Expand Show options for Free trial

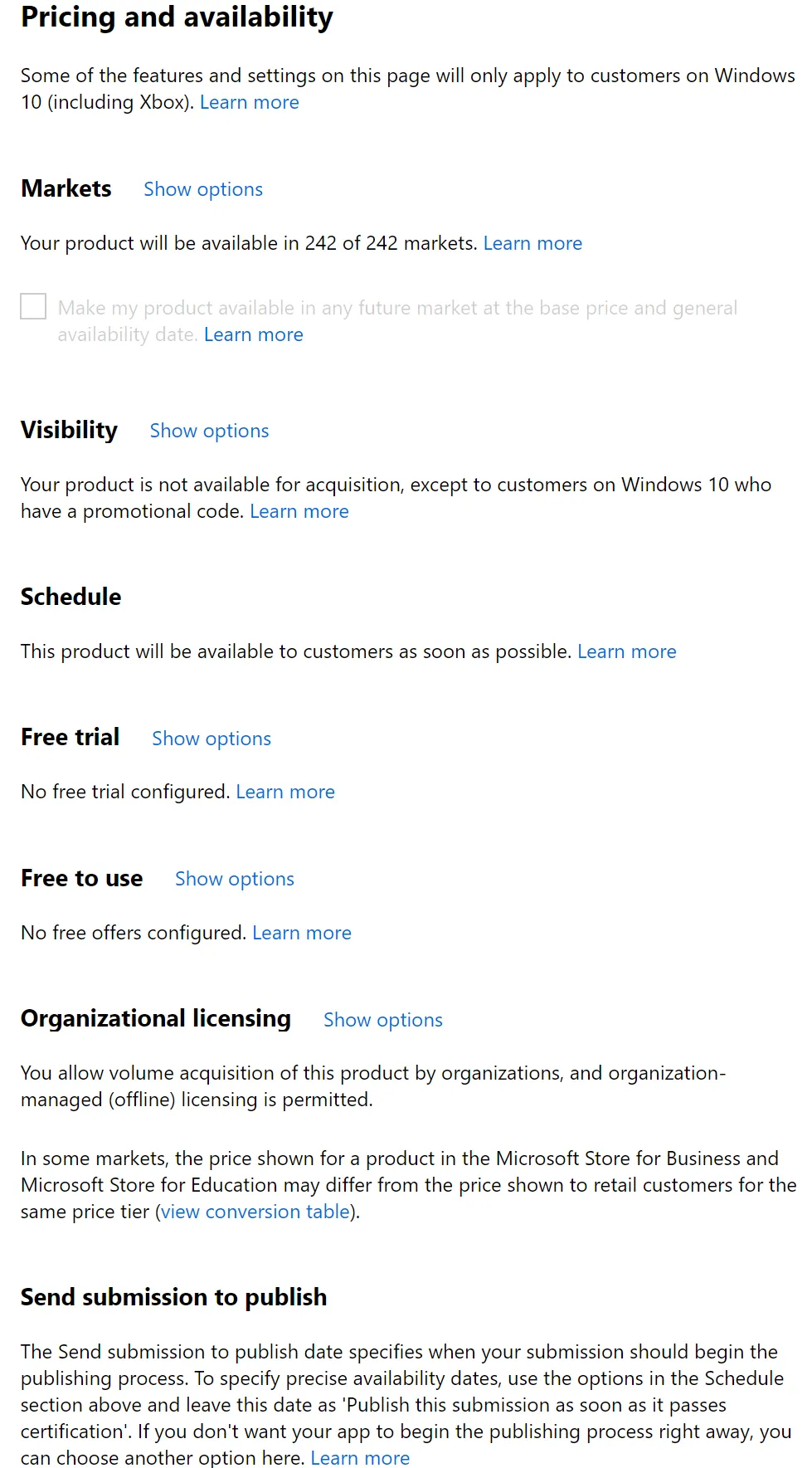[x=212, y=739]
